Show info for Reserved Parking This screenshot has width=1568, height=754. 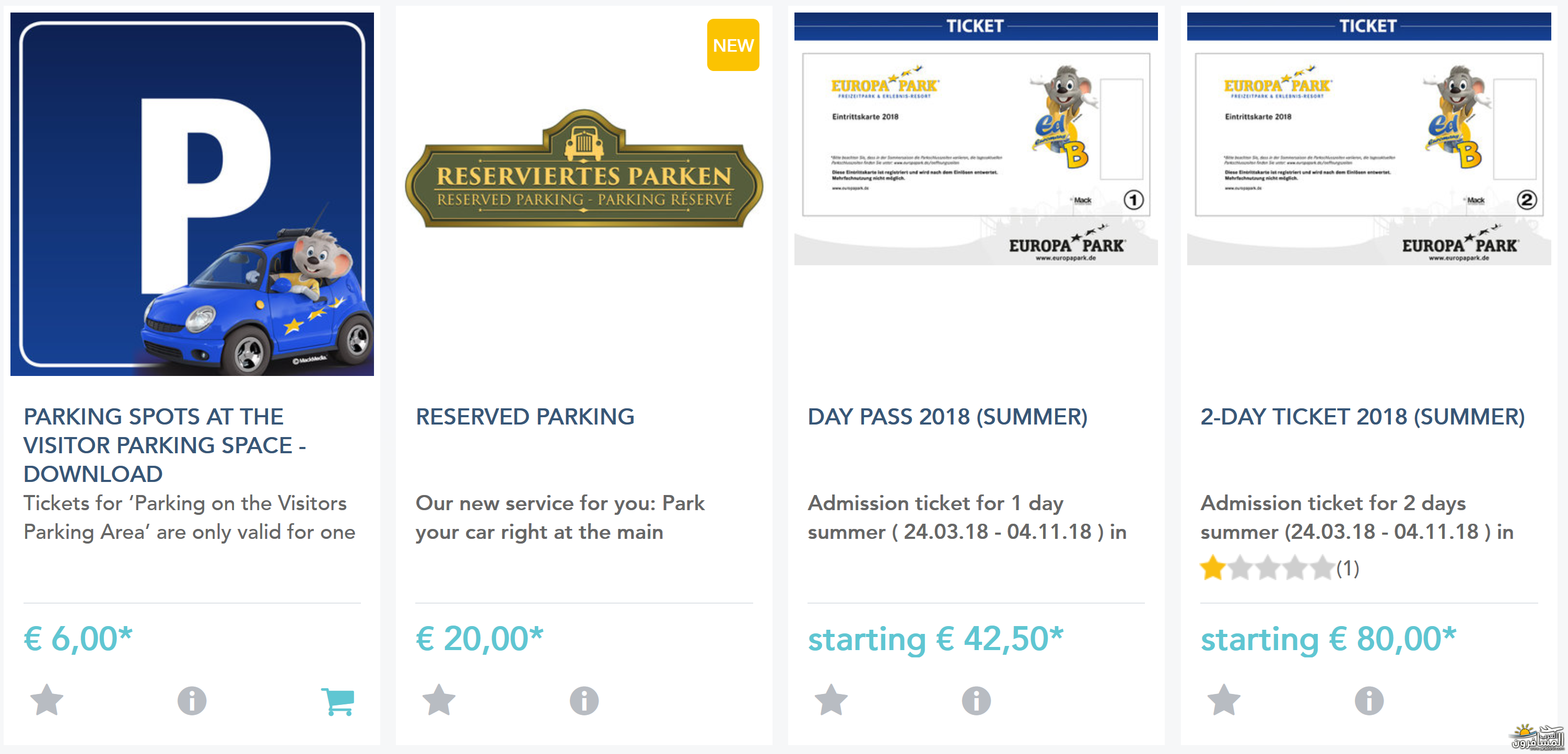click(x=584, y=700)
